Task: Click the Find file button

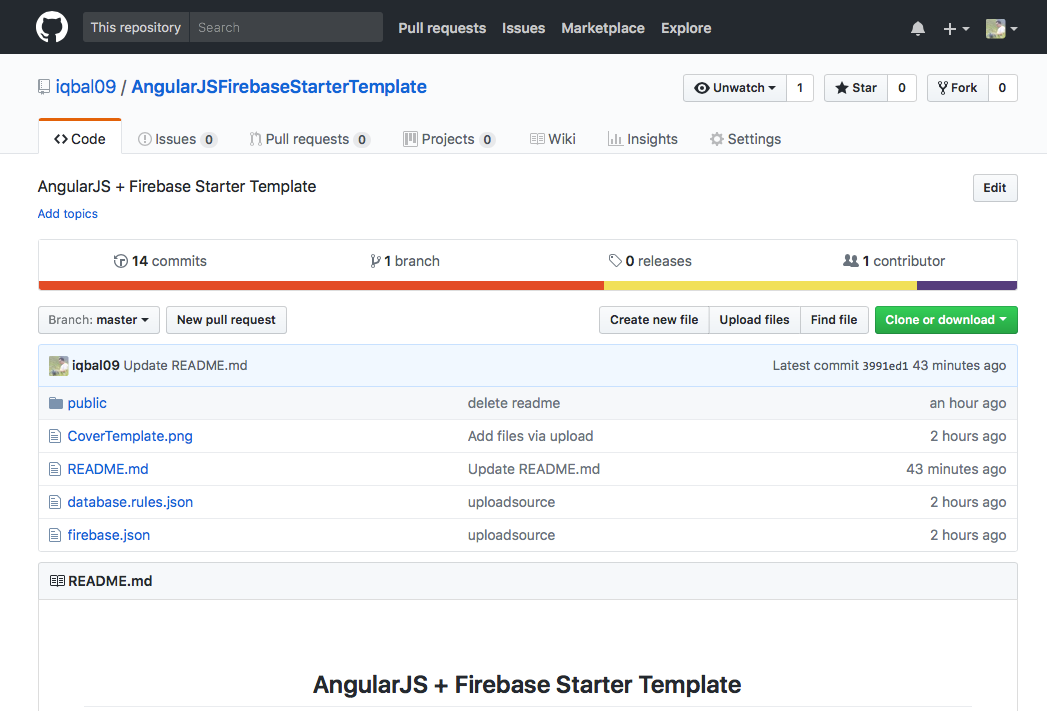Action: tap(834, 320)
